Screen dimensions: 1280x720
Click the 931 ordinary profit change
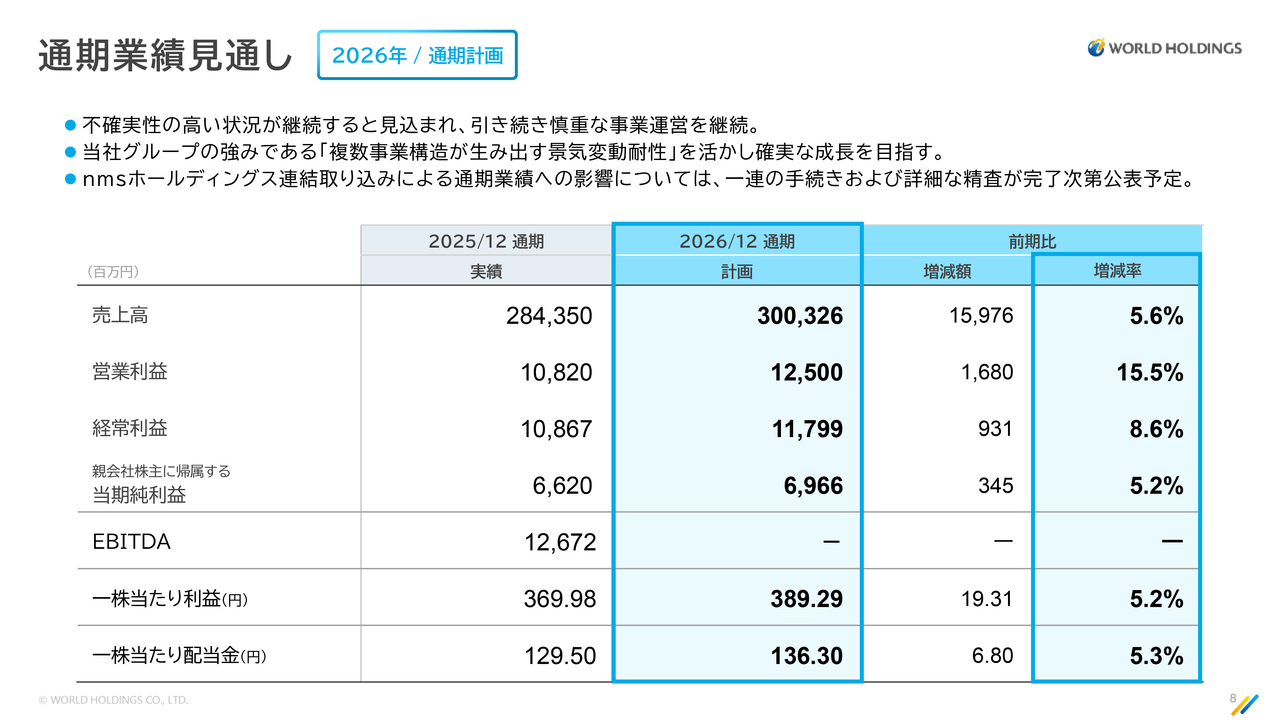(x=996, y=429)
